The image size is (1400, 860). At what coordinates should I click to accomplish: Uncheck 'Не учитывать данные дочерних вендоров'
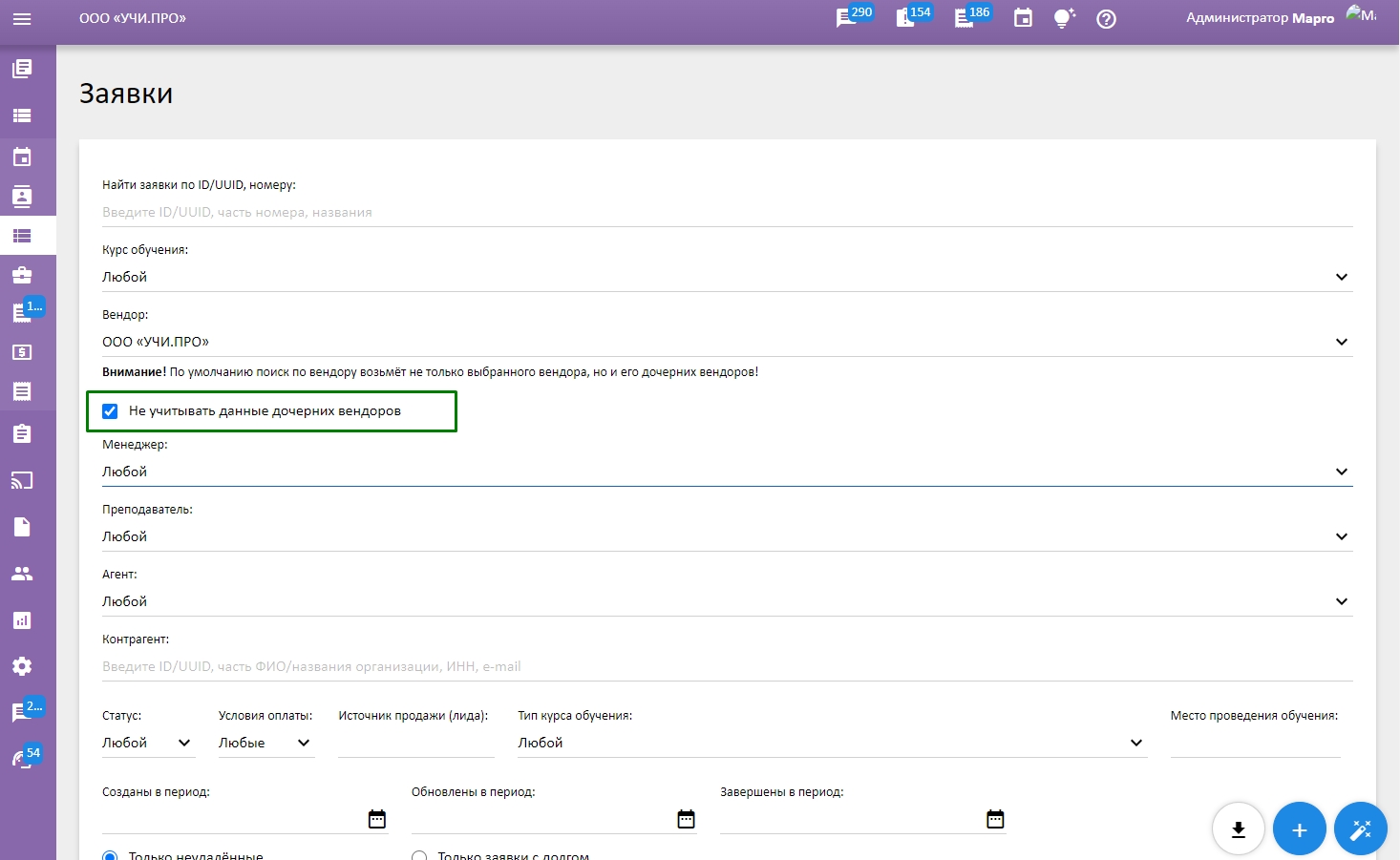click(x=110, y=411)
